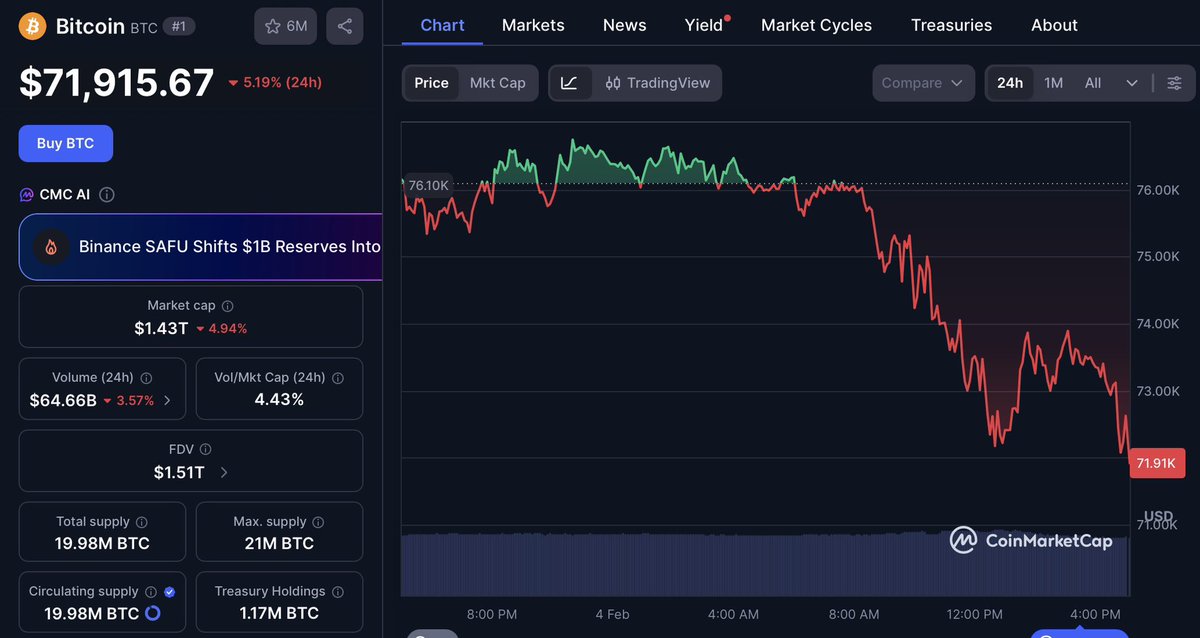Click the USD currency label on chart
The image size is (1200, 638).
pos(1159,517)
